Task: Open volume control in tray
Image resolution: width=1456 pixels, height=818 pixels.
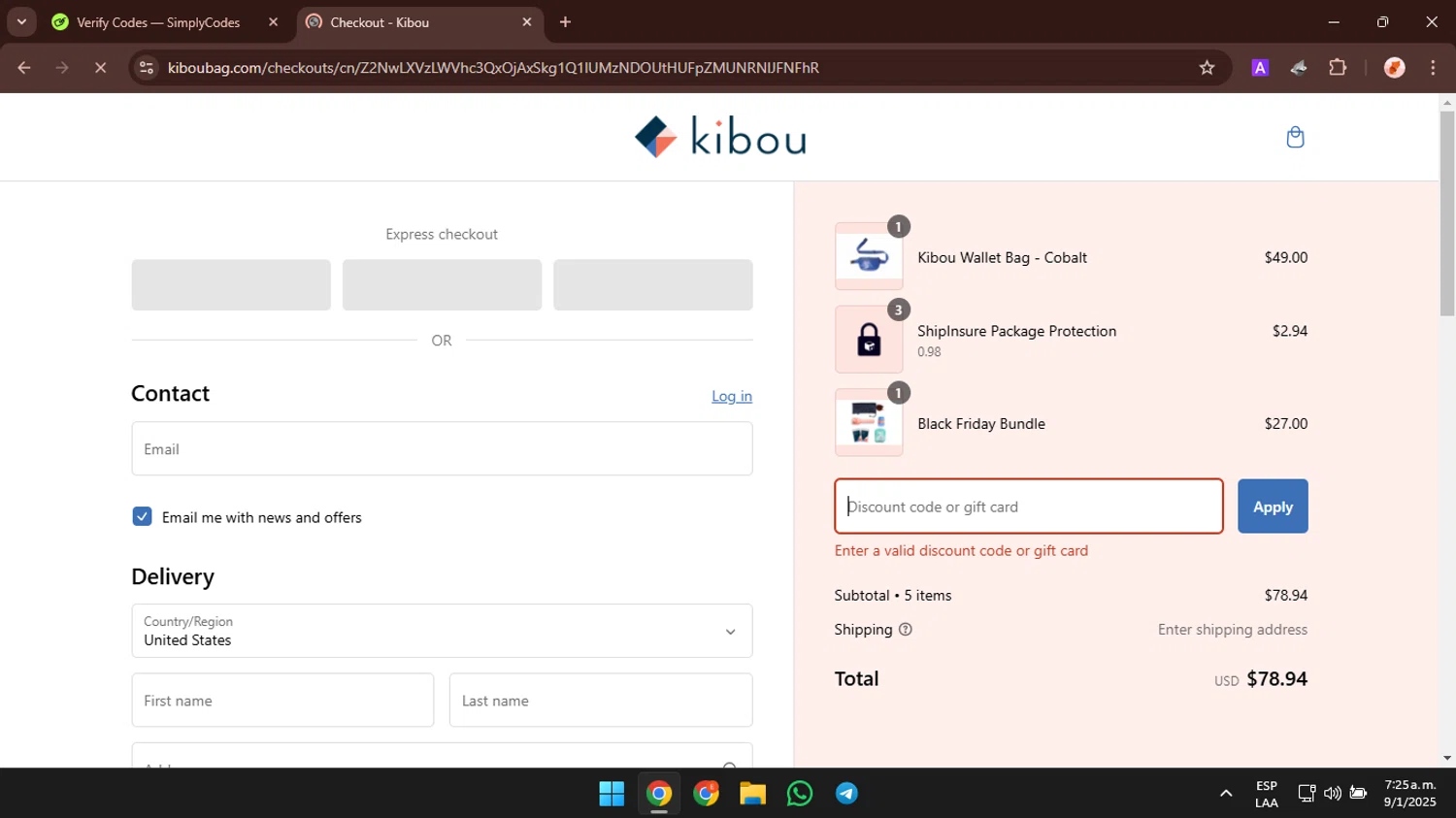Action: [x=1332, y=794]
